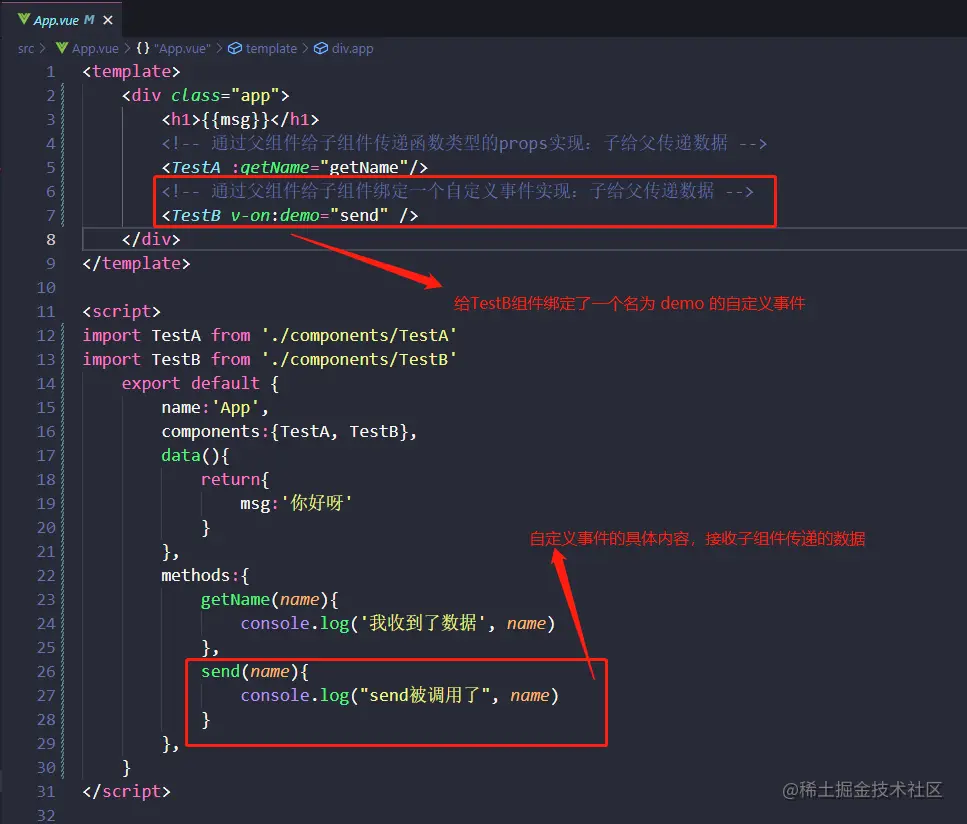Select the div.app breadcrumb item
Image resolution: width=967 pixels, height=824 pixels.
(x=352, y=48)
